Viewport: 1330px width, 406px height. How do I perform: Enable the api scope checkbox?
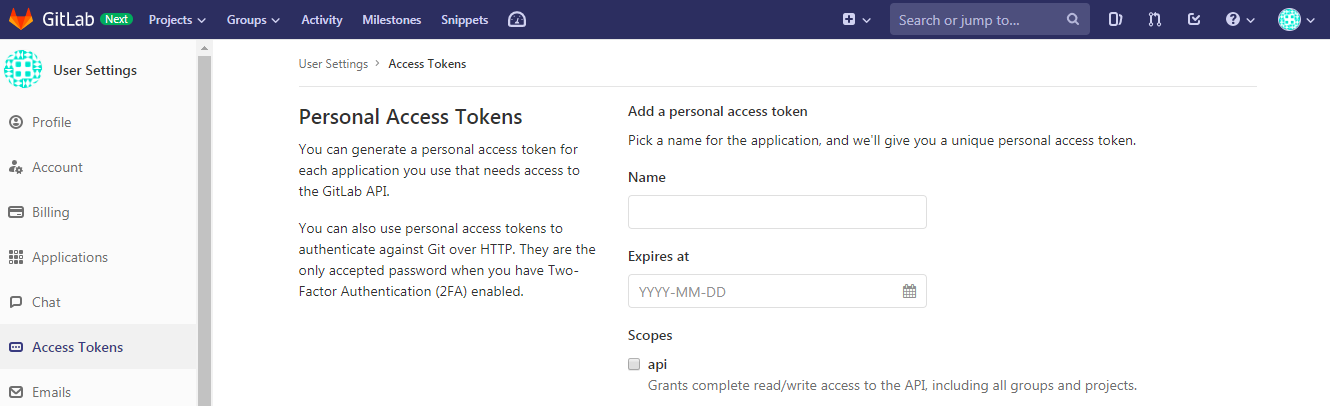(634, 364)
